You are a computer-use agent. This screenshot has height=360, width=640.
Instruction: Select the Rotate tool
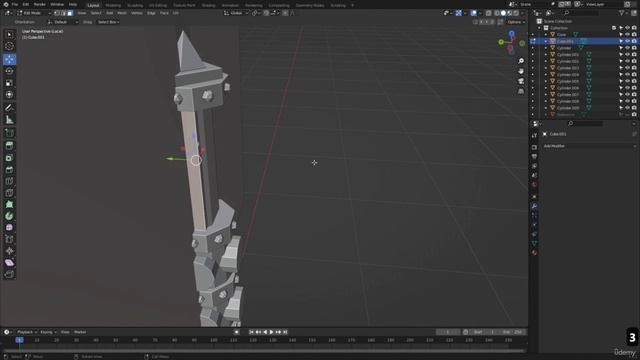pyautogui.click(x=9, y=71)
